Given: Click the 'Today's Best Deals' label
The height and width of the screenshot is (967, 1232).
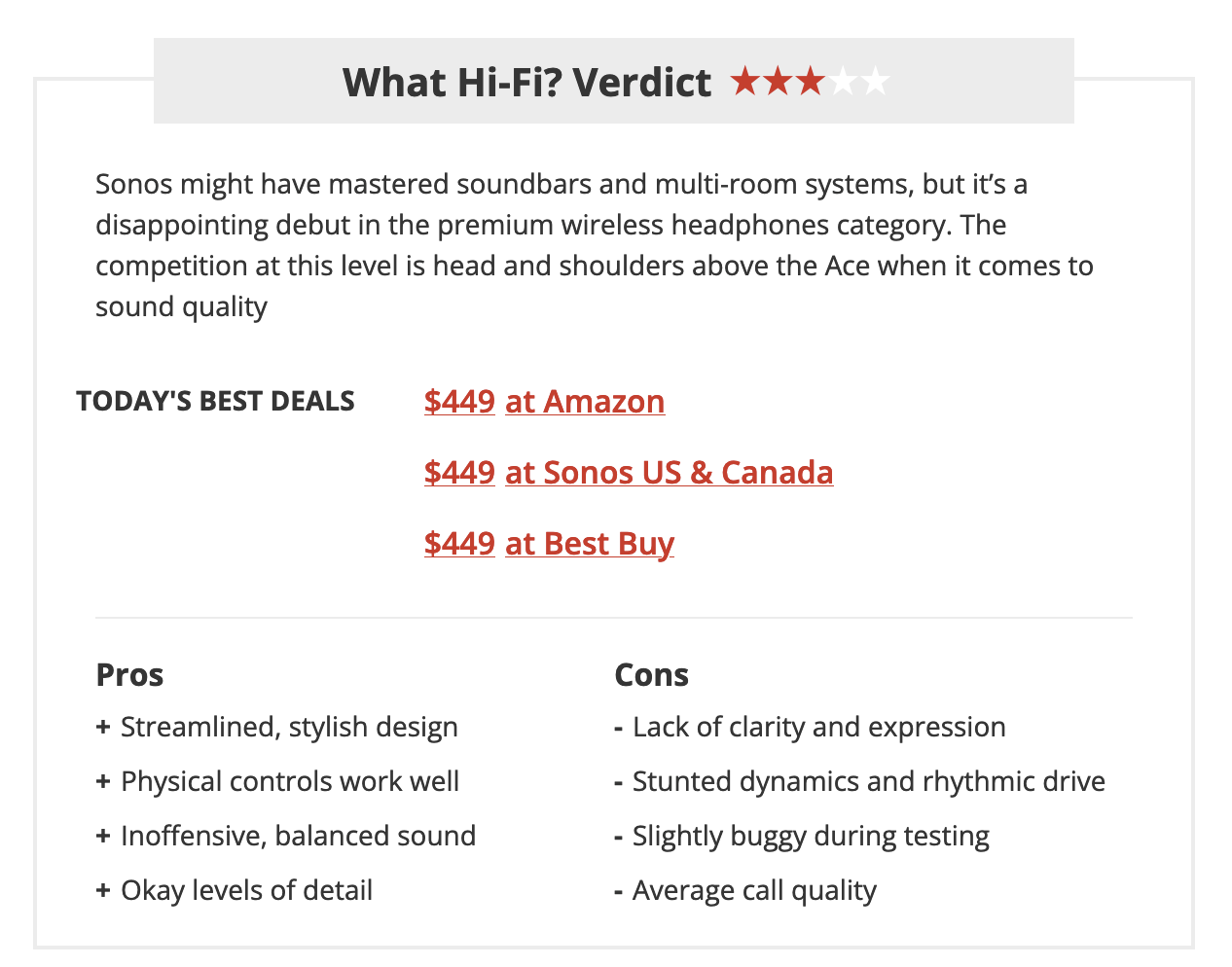Looking at the screenshot, I should tap(215, 401).
